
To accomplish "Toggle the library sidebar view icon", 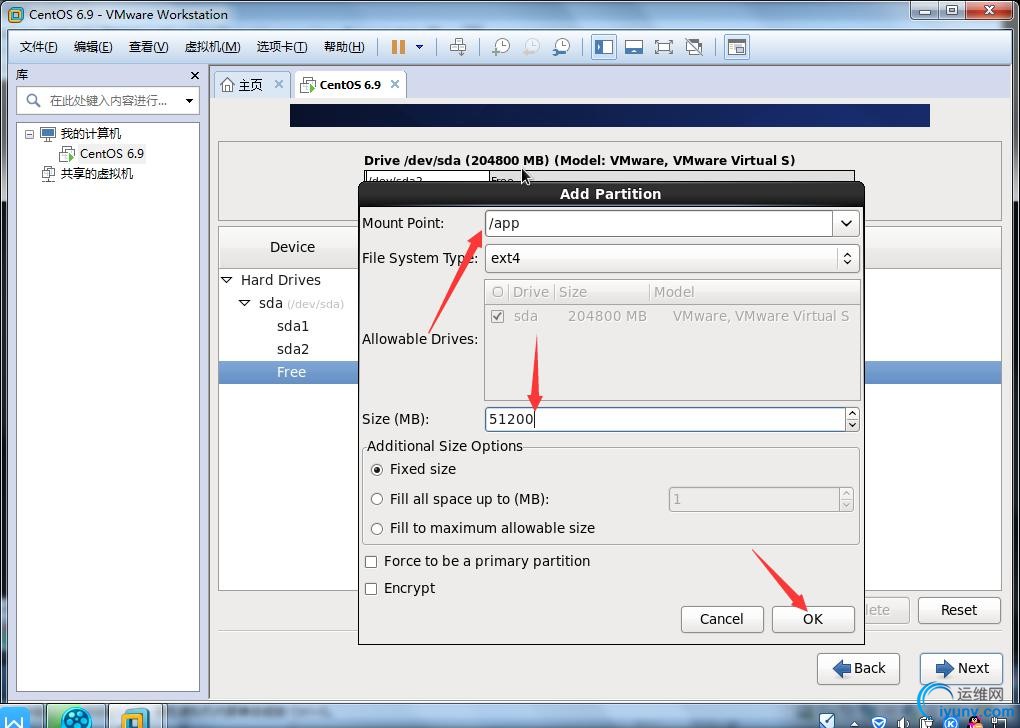I will pos(604,47).
